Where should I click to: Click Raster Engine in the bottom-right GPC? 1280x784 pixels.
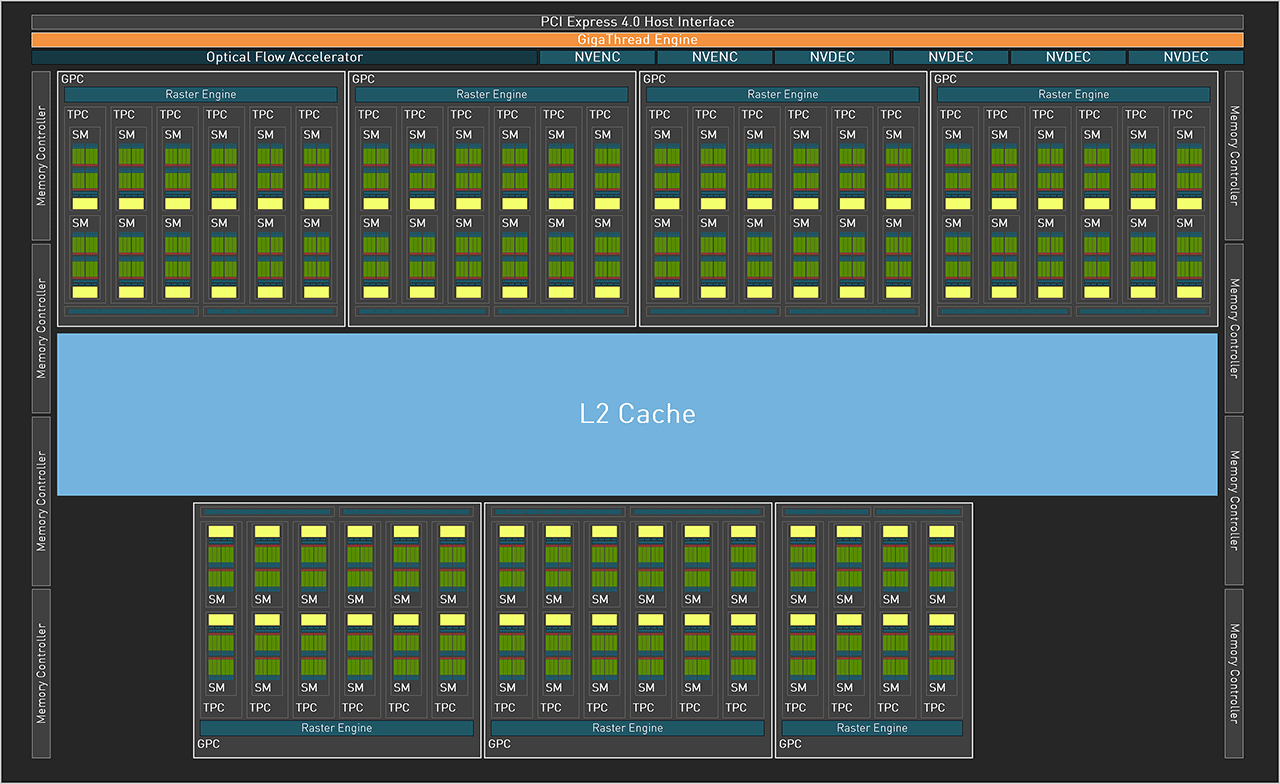coord(872,728)
